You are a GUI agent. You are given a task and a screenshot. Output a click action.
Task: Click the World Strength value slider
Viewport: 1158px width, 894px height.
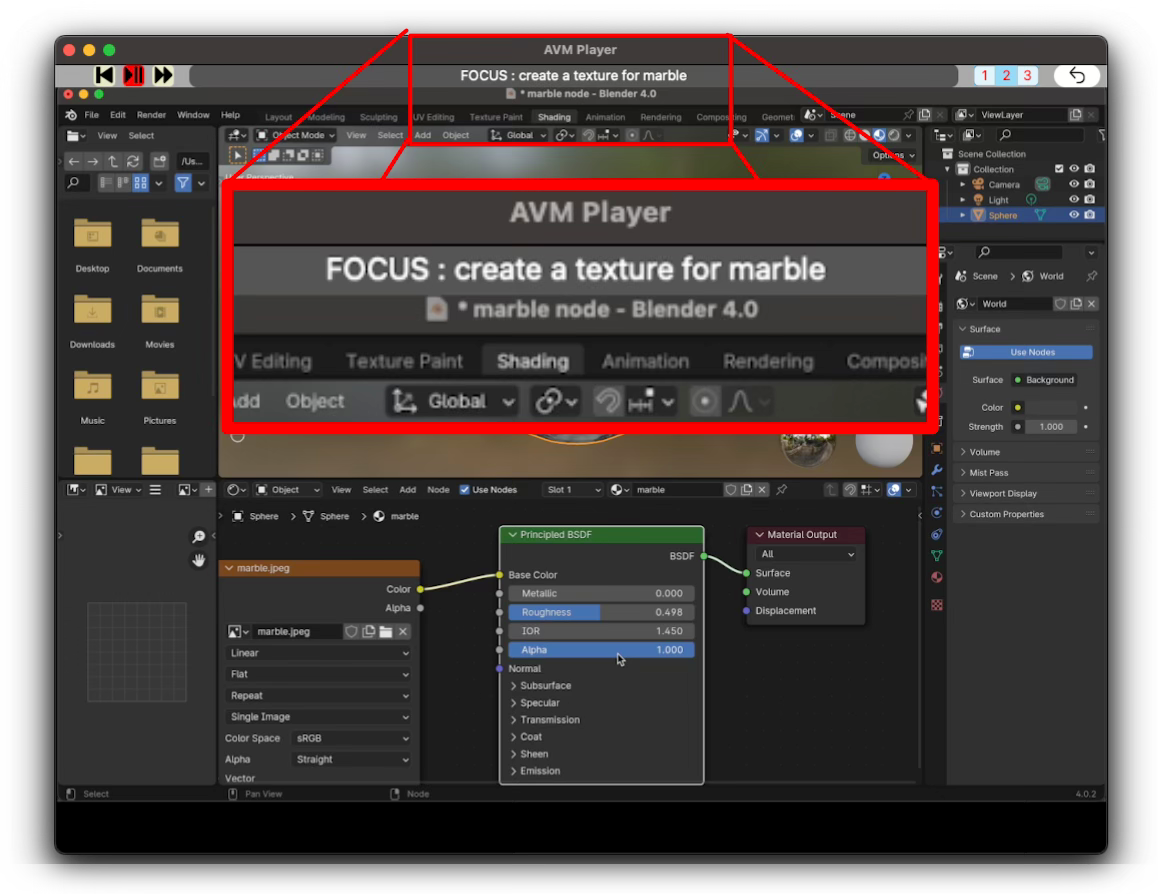click(1051, 427)
